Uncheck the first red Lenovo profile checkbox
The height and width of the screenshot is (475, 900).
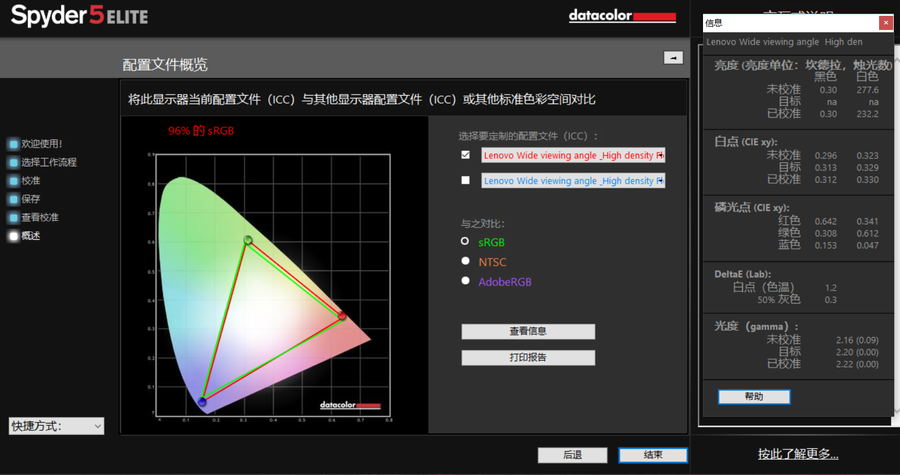(x=465, y=155)
